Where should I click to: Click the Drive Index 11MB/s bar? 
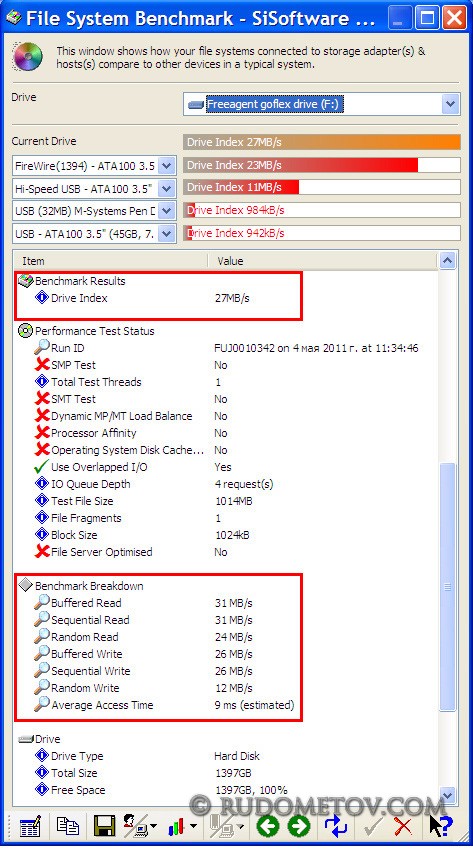tap(322, 188)
